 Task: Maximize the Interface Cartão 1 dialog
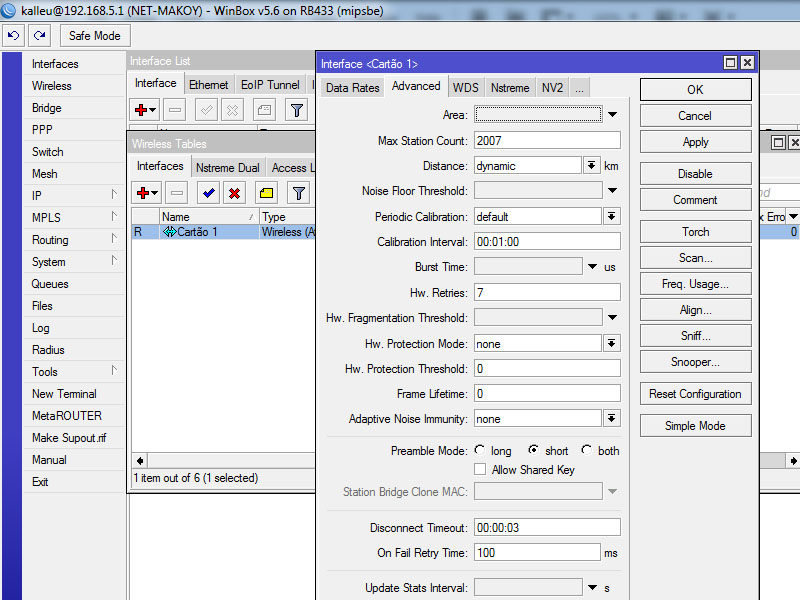730,63
